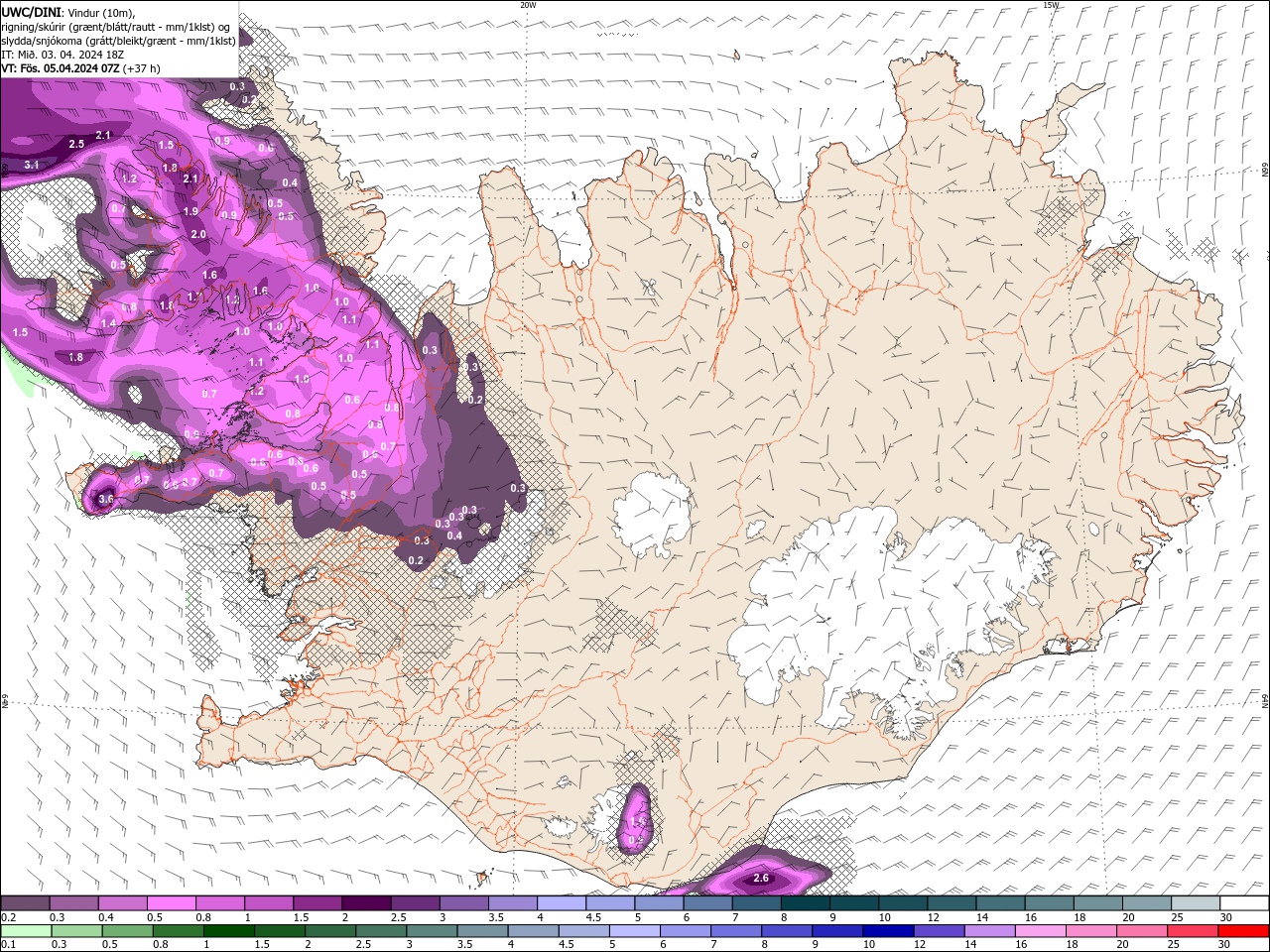Select the dark mauve 0.2 swatch in upper legend

pyautogui.click(x=25, y=903)
